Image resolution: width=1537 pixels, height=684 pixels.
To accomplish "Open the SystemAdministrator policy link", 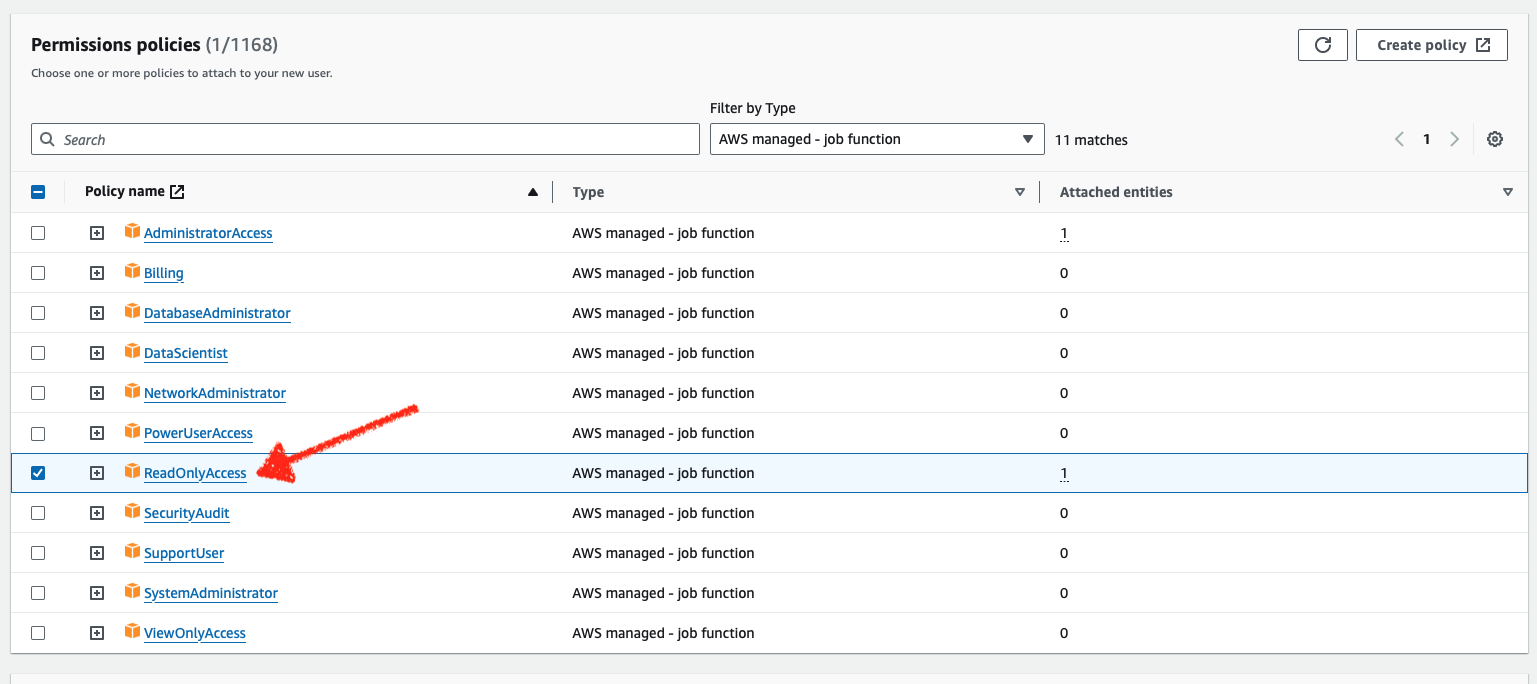I will coord(211,593).
